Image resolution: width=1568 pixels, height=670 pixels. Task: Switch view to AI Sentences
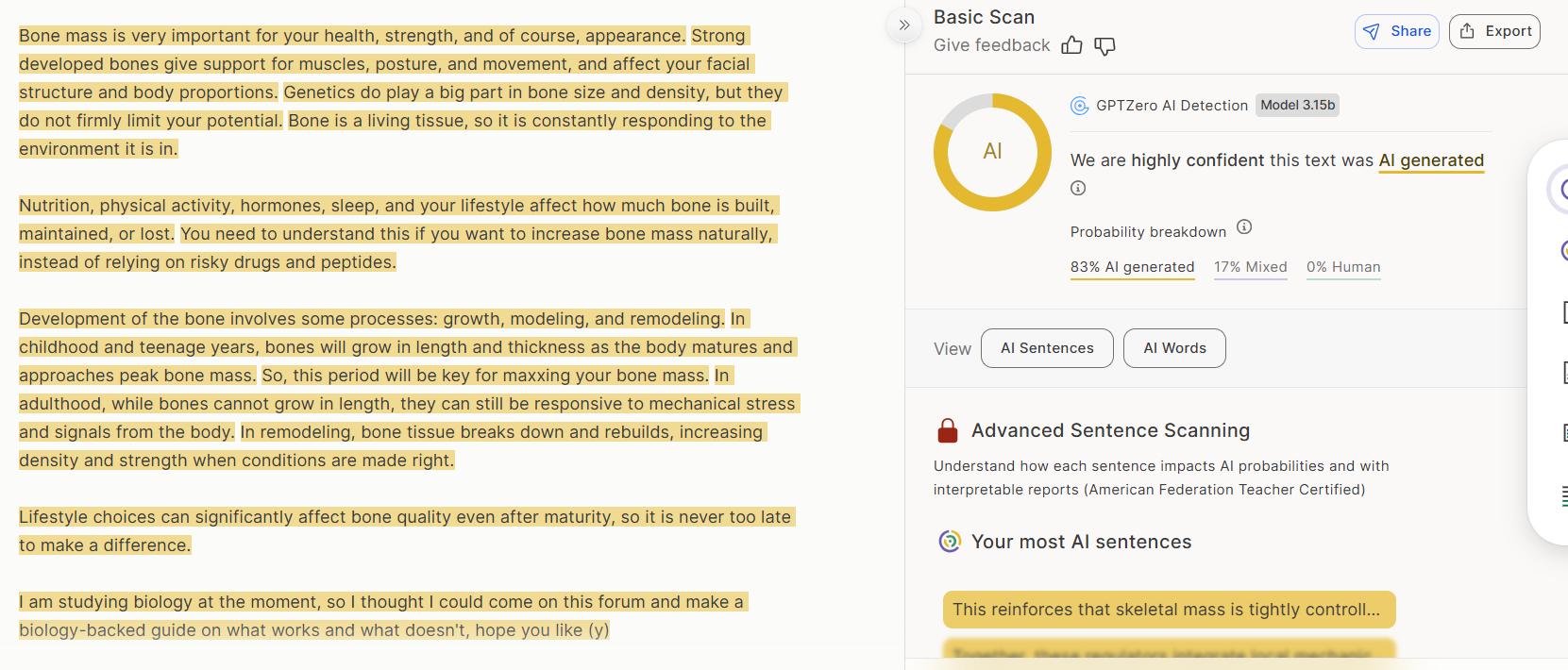point(1047,348)
